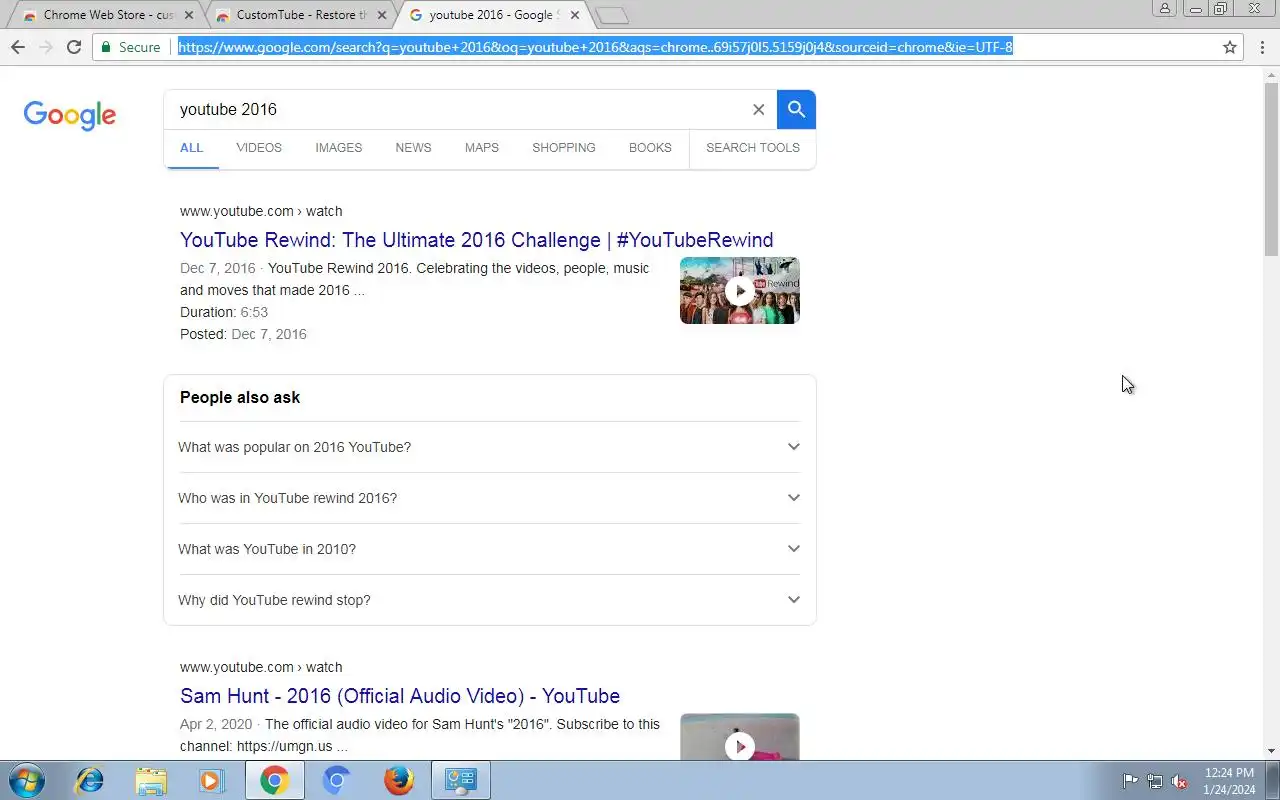Click the first www.youtube.com › watch breadcrumb
The width and height of the screenshot is (1280, 800).
(x=261, y=211)
